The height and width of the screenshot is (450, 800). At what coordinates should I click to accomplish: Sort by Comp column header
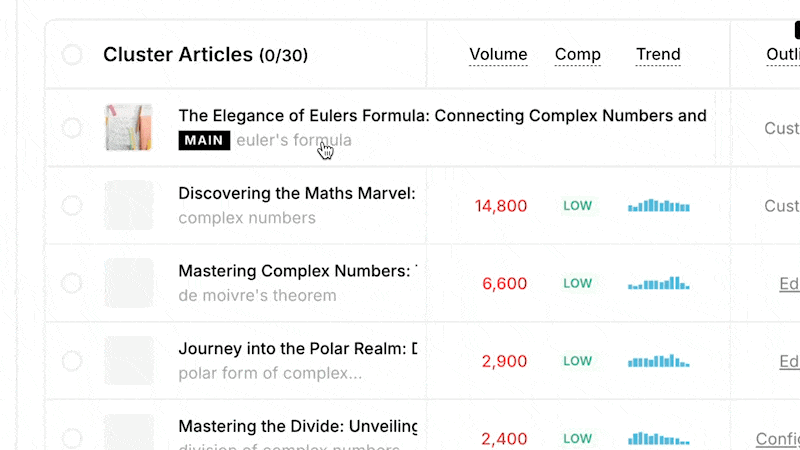pyautogui.click(x=578, y=55)
